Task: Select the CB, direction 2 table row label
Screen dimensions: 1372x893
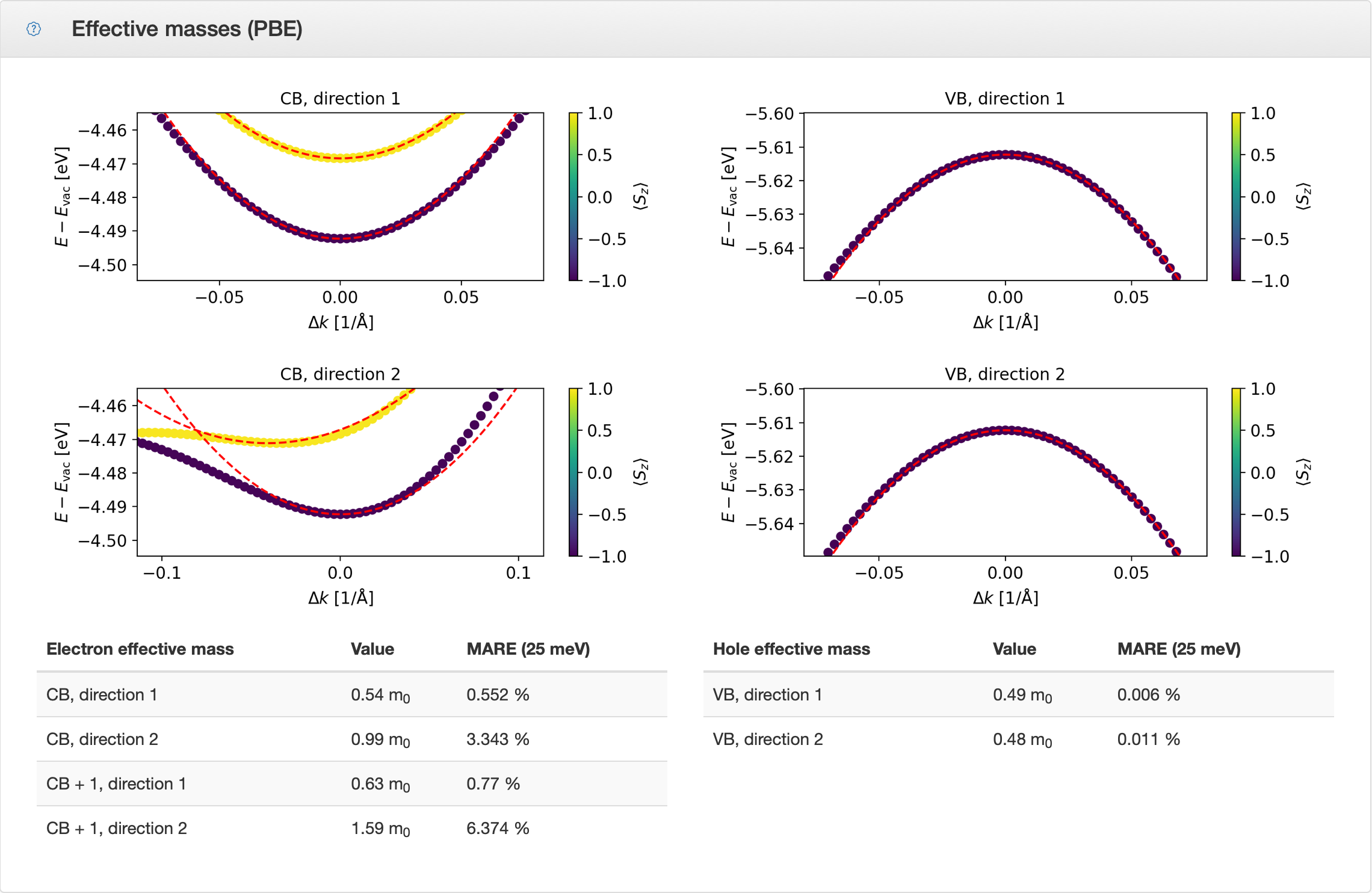Action: [102, 739]
